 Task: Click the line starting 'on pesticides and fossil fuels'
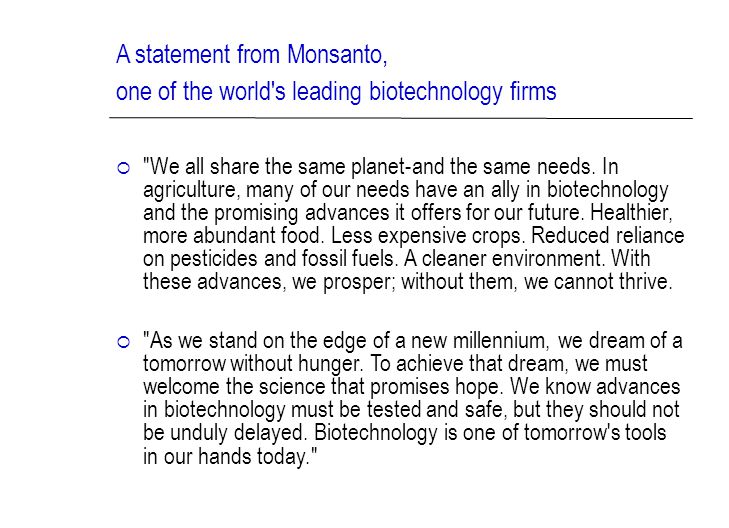397,259
